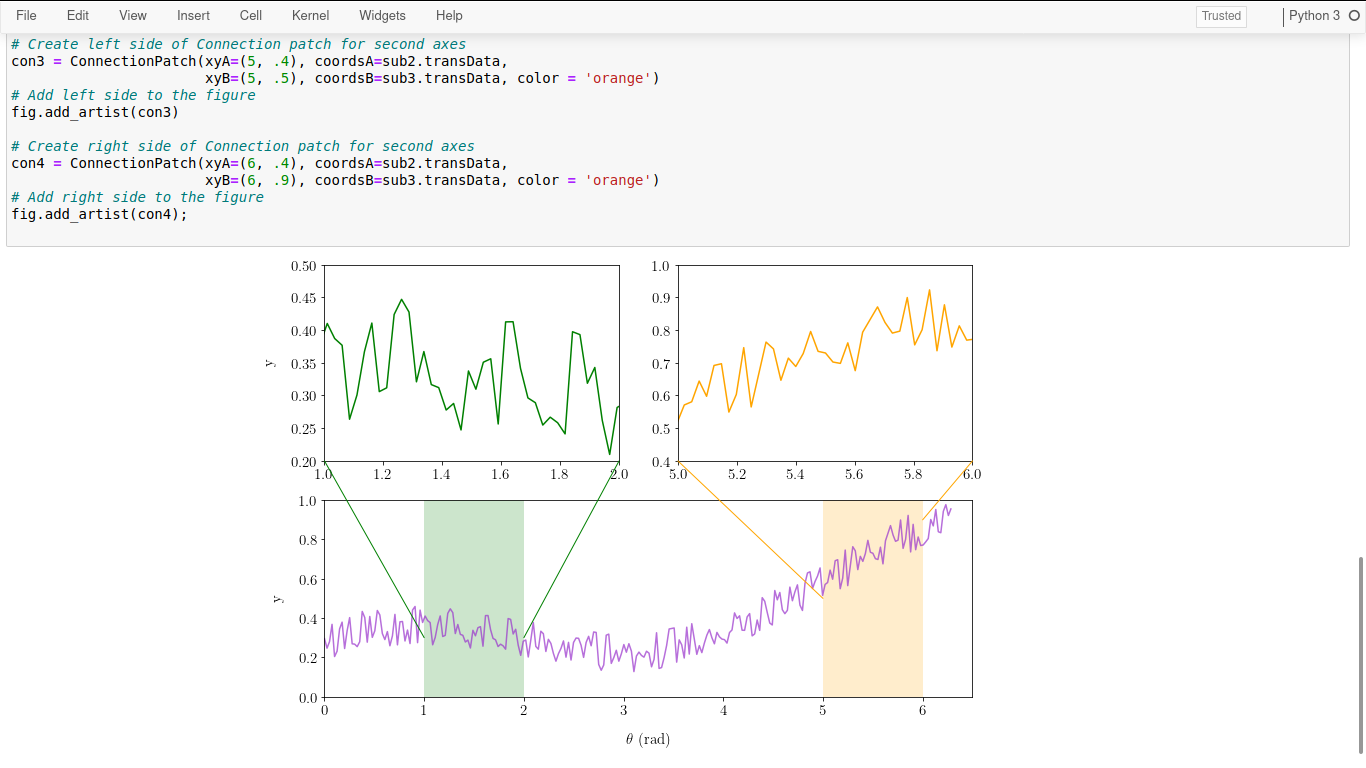Open the File menu

pyautogui.click(x=26, y=15)
